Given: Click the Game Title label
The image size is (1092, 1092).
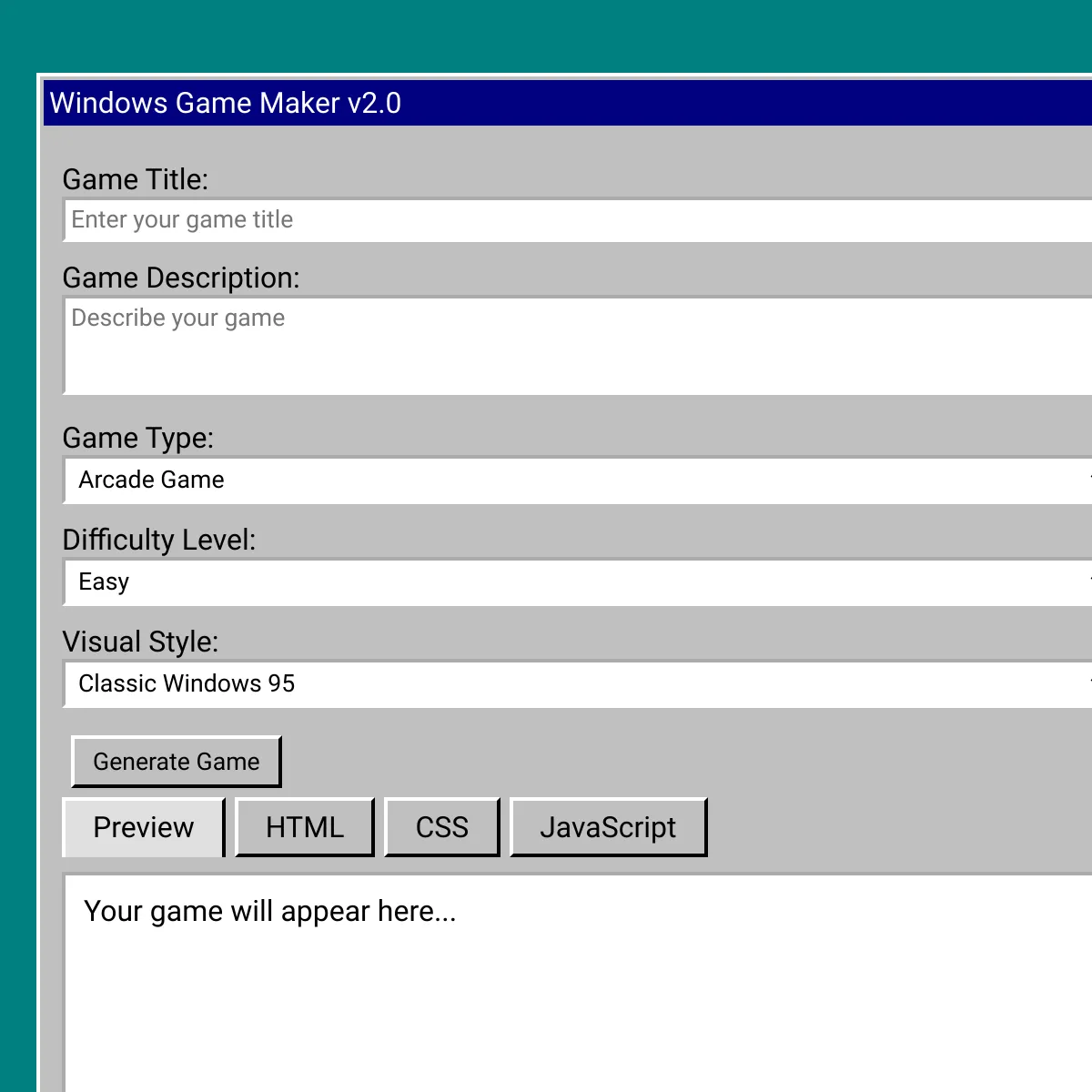Looking at the screenshot, I should click(135, 179).
